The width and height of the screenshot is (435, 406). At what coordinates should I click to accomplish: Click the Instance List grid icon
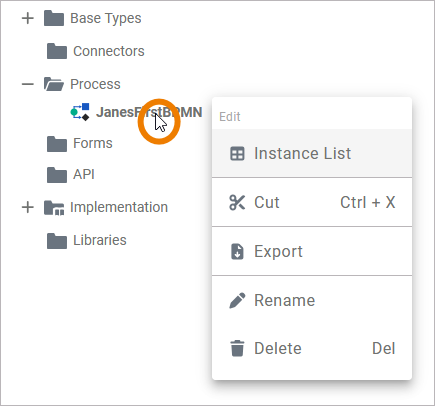click(237, 154)
